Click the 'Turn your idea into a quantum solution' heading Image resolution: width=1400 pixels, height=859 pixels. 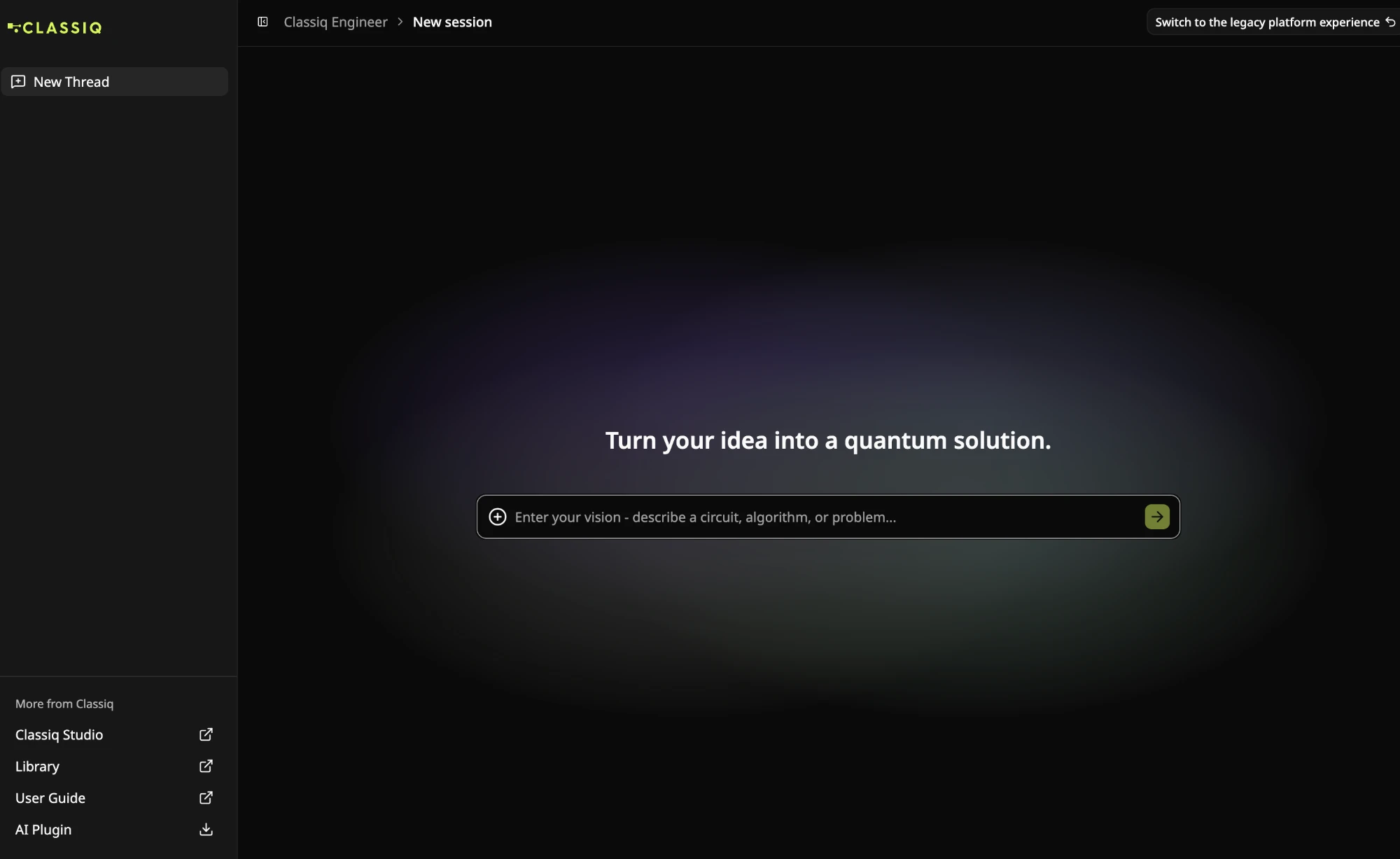[828, 440]
